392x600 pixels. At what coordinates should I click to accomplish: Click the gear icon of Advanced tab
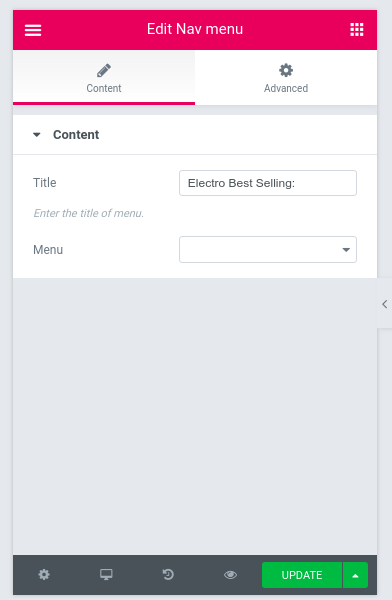tap(286, 70)
